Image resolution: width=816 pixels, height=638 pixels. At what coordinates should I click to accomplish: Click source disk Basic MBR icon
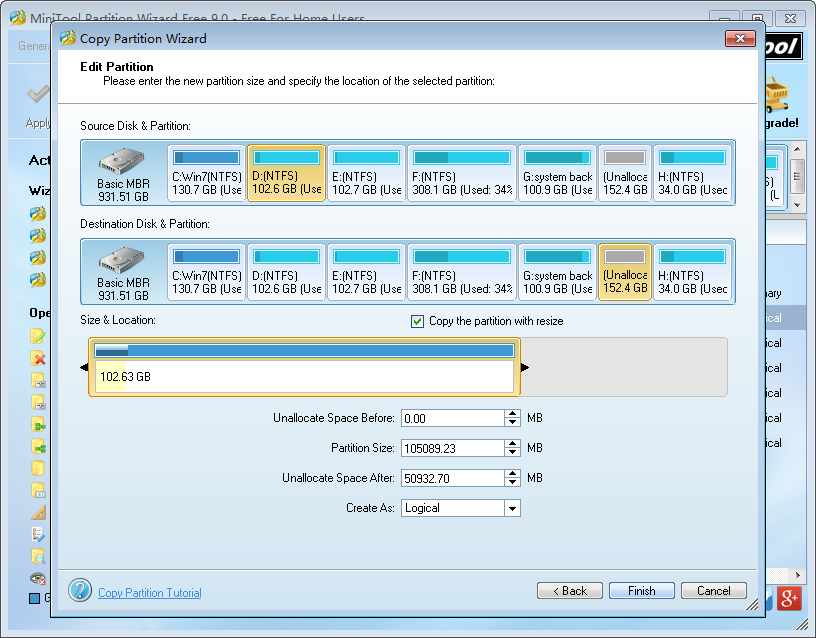[123, 161]
